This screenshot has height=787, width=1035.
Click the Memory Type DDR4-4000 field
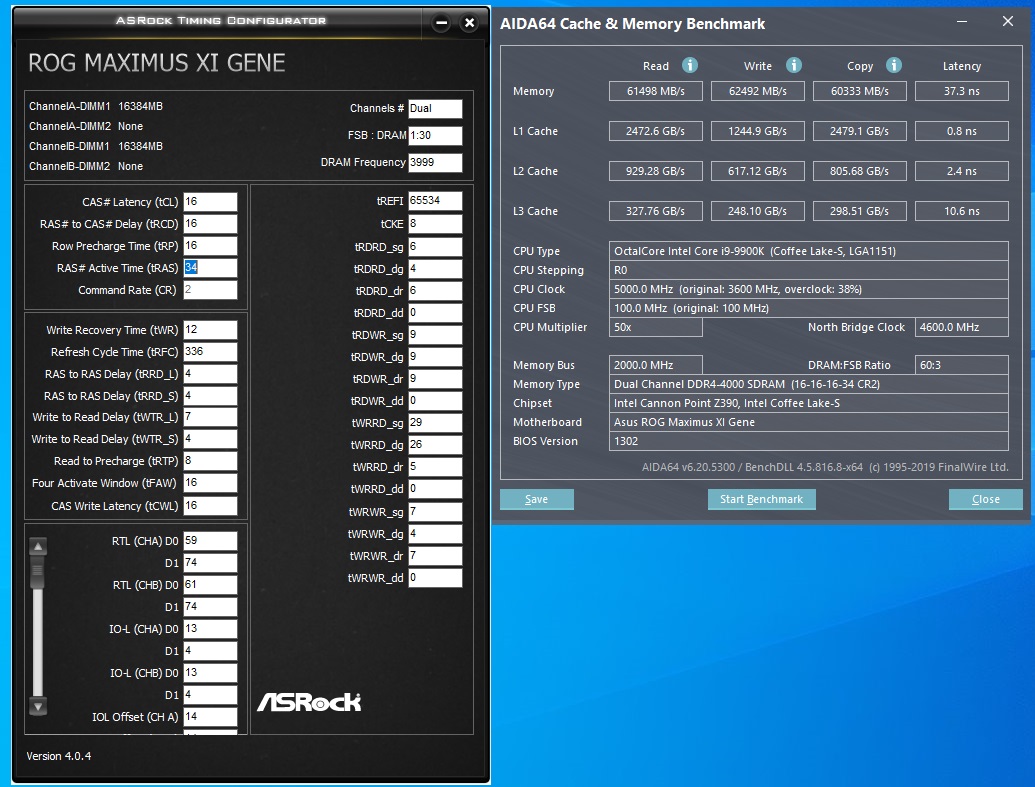point(809,384)
